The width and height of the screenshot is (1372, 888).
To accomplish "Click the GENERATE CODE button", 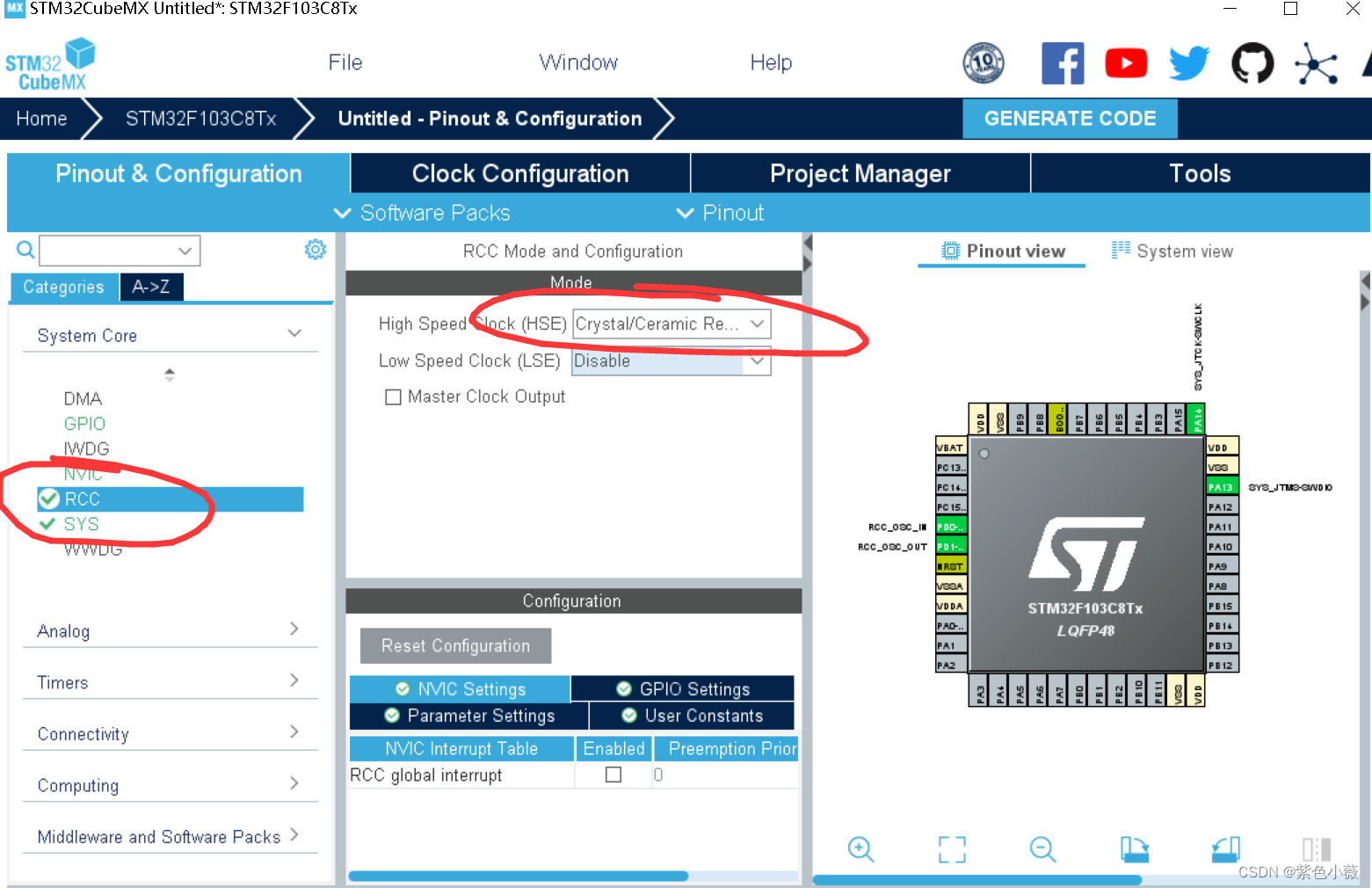I will (x=1070, y=118).
